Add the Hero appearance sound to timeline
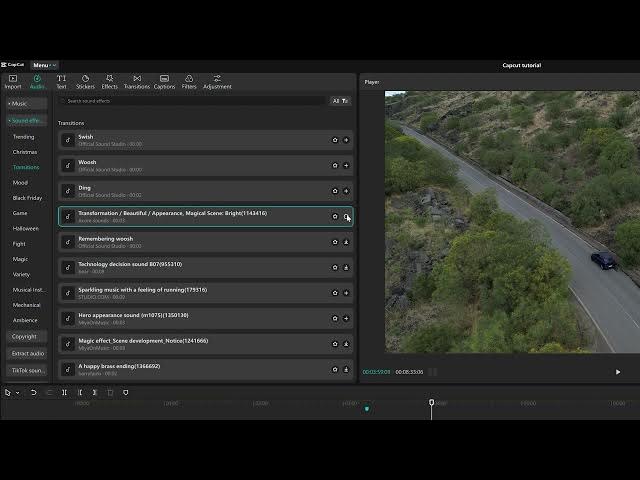Viewport: 640px width, 480px height. pyautogui.click(x=346, y=318)
